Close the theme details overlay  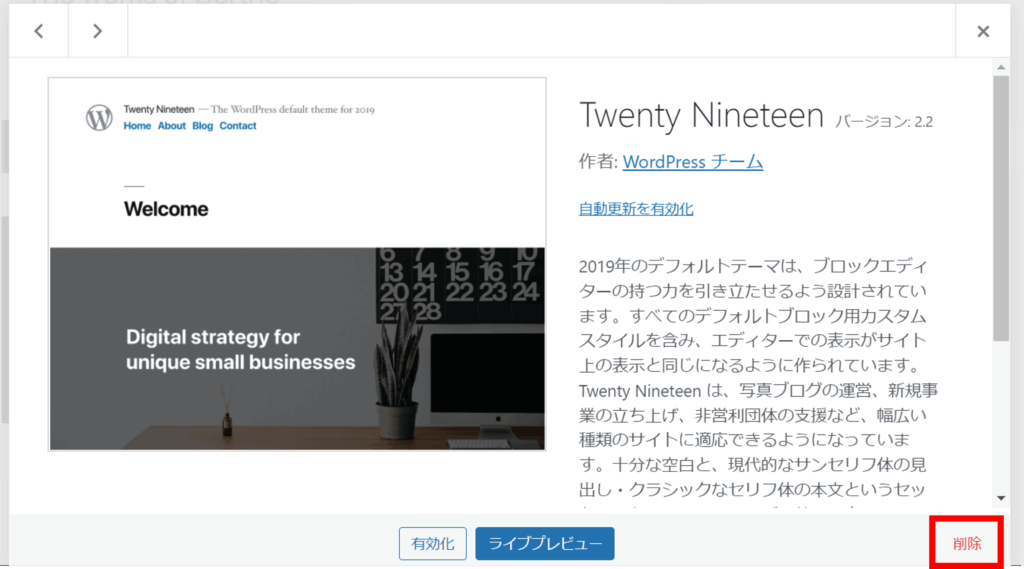click(x=983, y=31)
